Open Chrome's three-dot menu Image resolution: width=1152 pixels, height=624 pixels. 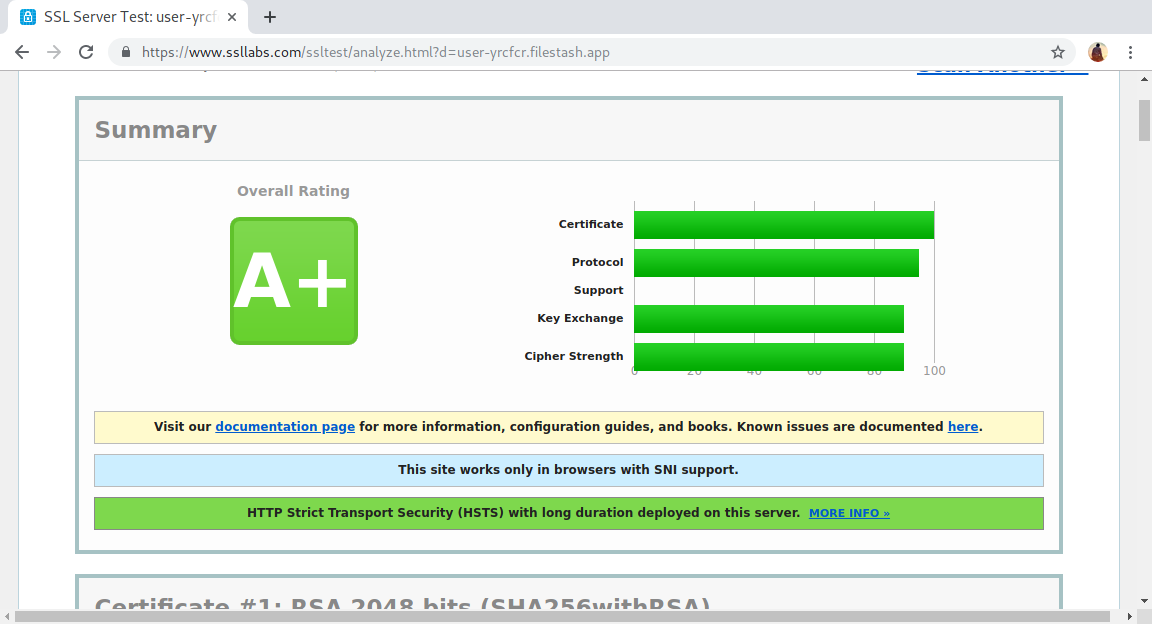[1130, 52]
